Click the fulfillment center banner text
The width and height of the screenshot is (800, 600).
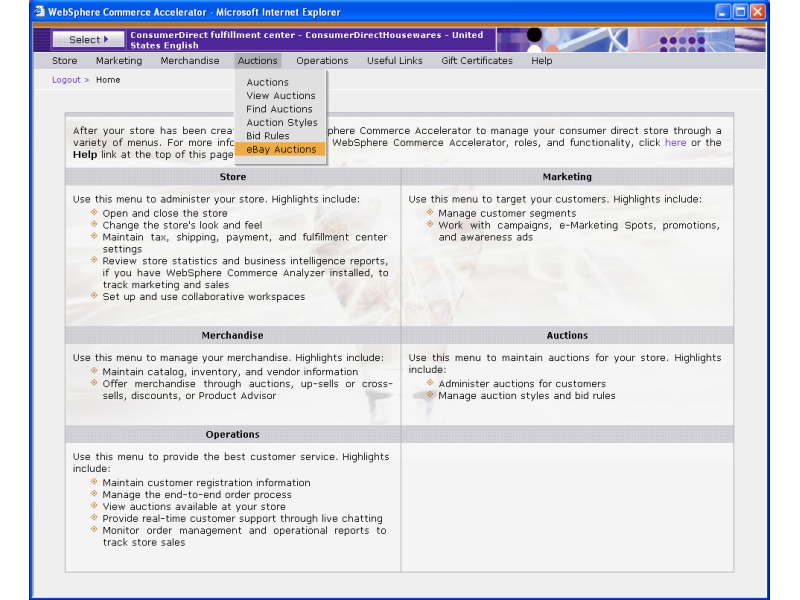click(307, 40)
